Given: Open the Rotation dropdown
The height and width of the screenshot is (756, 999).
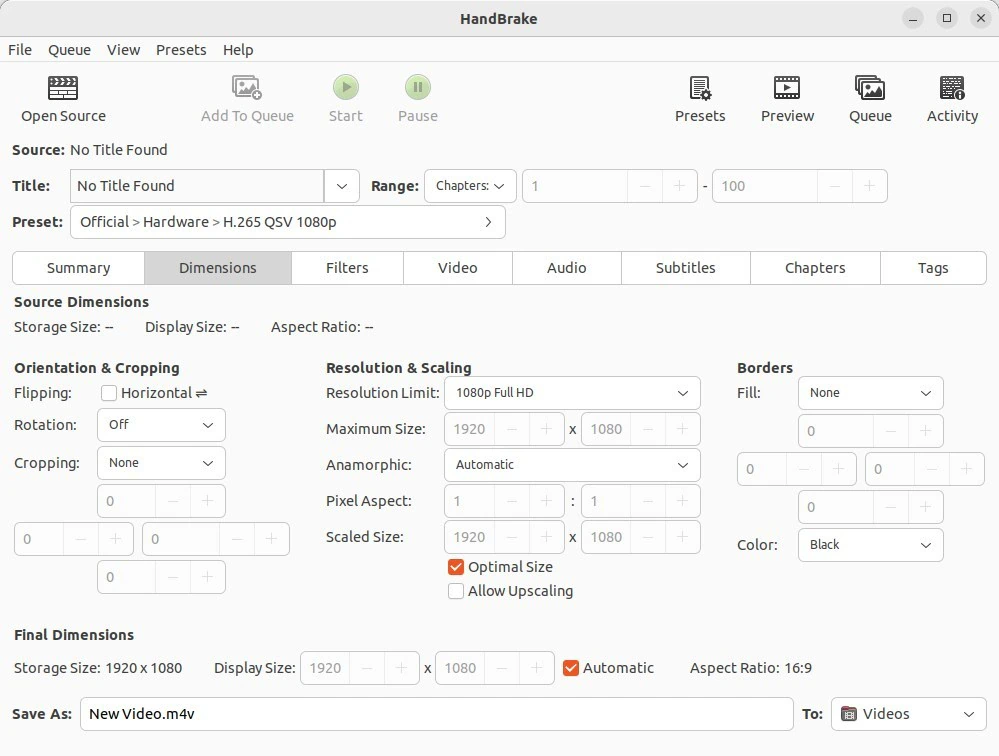Looking at the screenshot, I should tap(161, 425).
